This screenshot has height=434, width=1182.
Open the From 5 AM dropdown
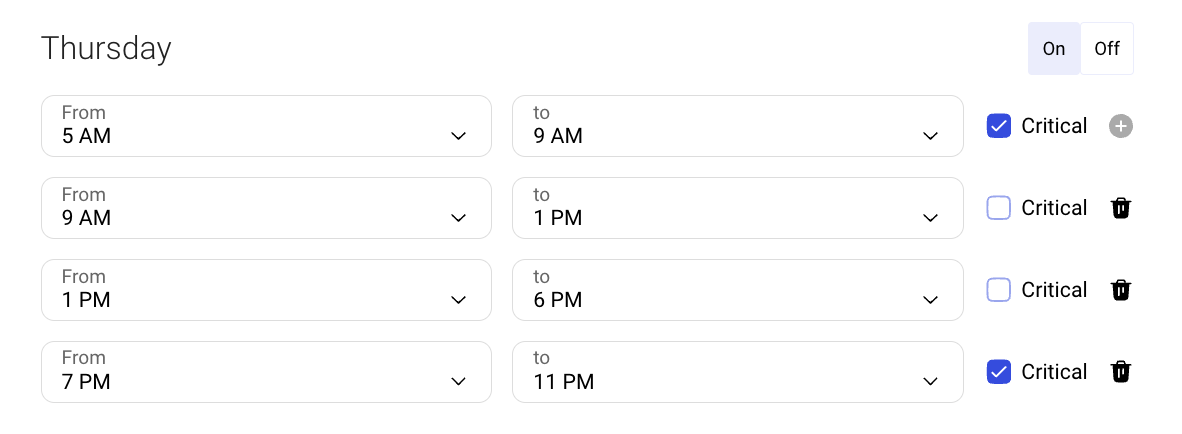point(266,126)
